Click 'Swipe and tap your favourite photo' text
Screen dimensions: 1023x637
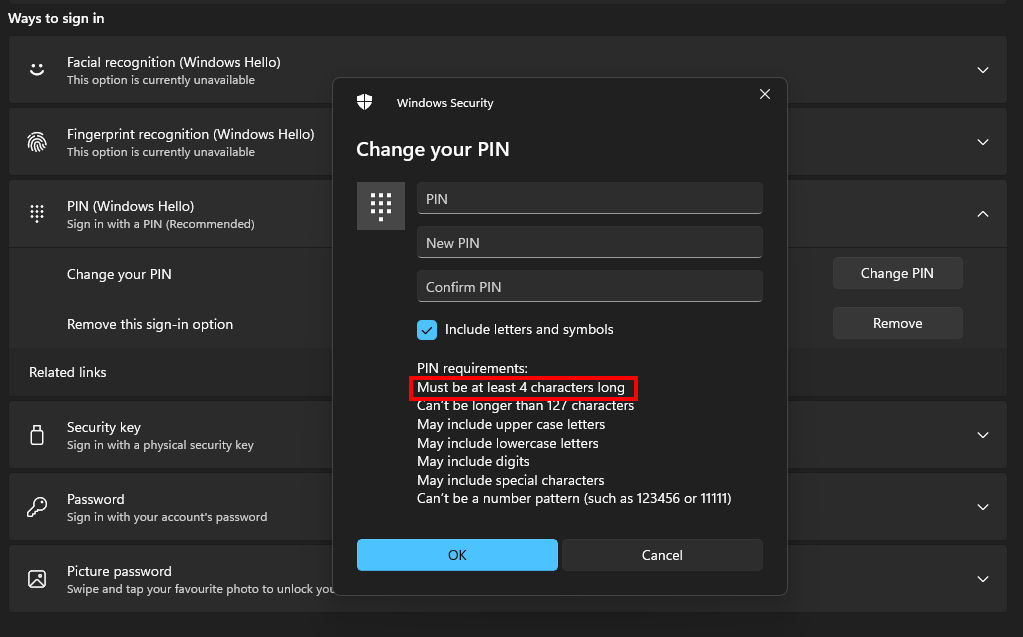200,589
